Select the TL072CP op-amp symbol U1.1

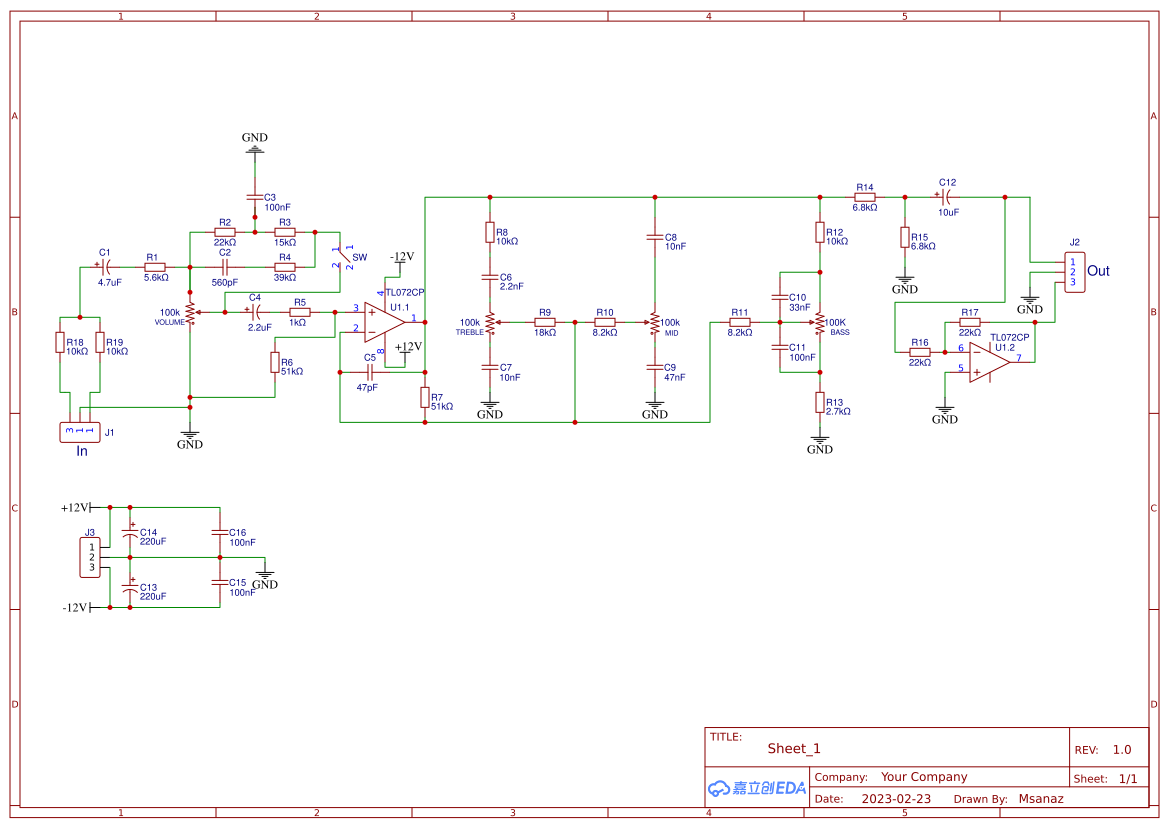[378, 323]
